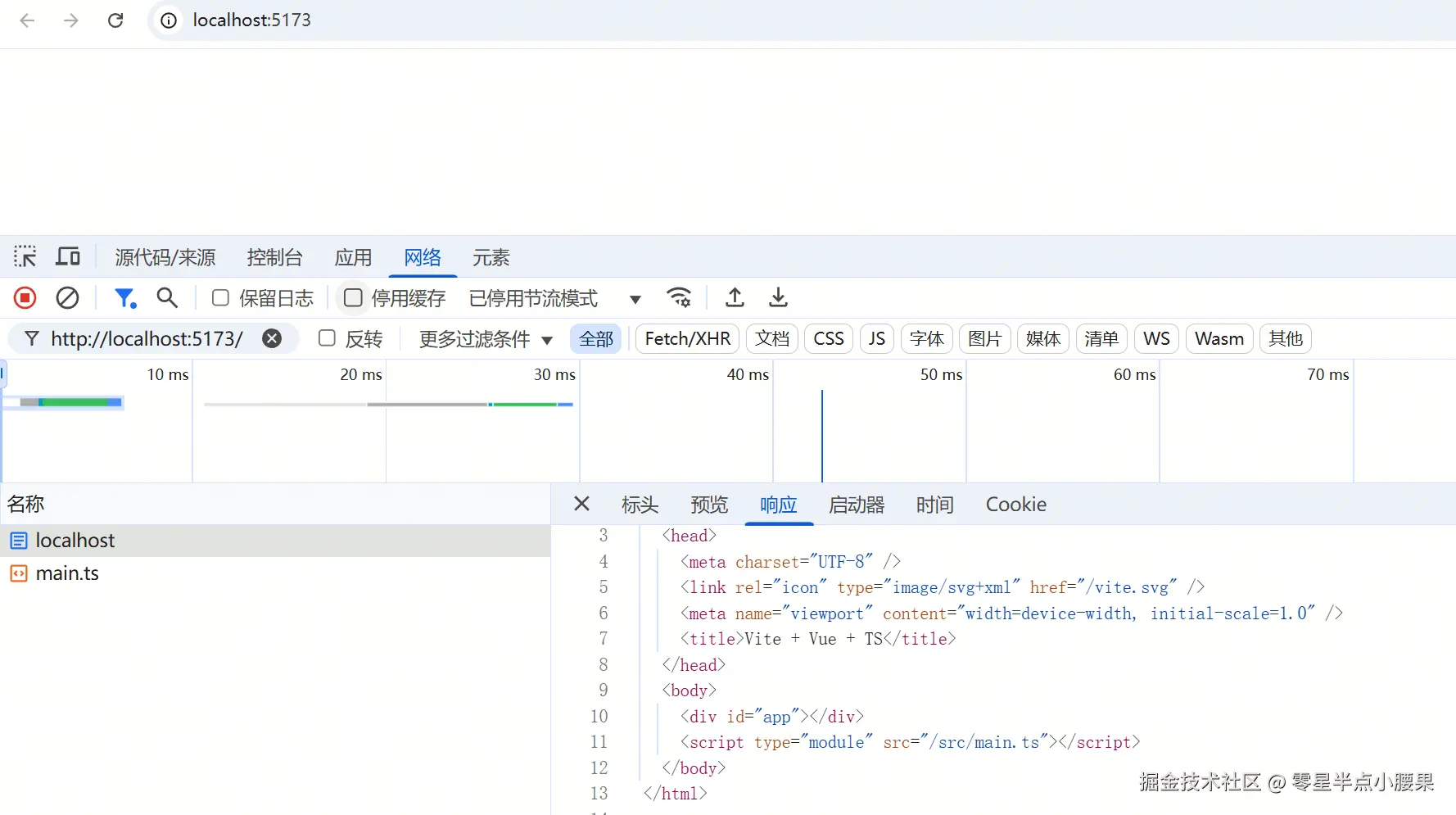The width and height of the screenshot is (1456, 815).
Task: Open the 标头 details tab
Action: coord(640,505)
